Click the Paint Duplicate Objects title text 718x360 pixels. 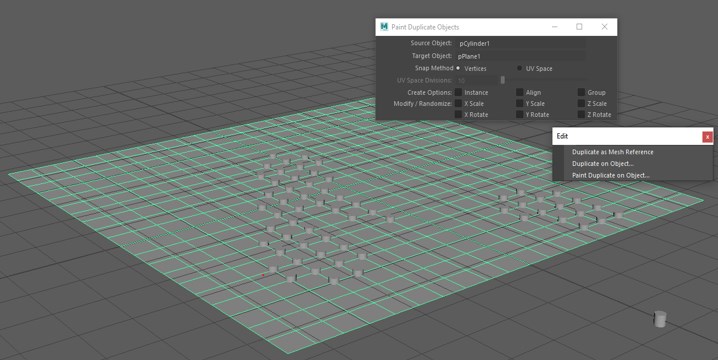425,27
